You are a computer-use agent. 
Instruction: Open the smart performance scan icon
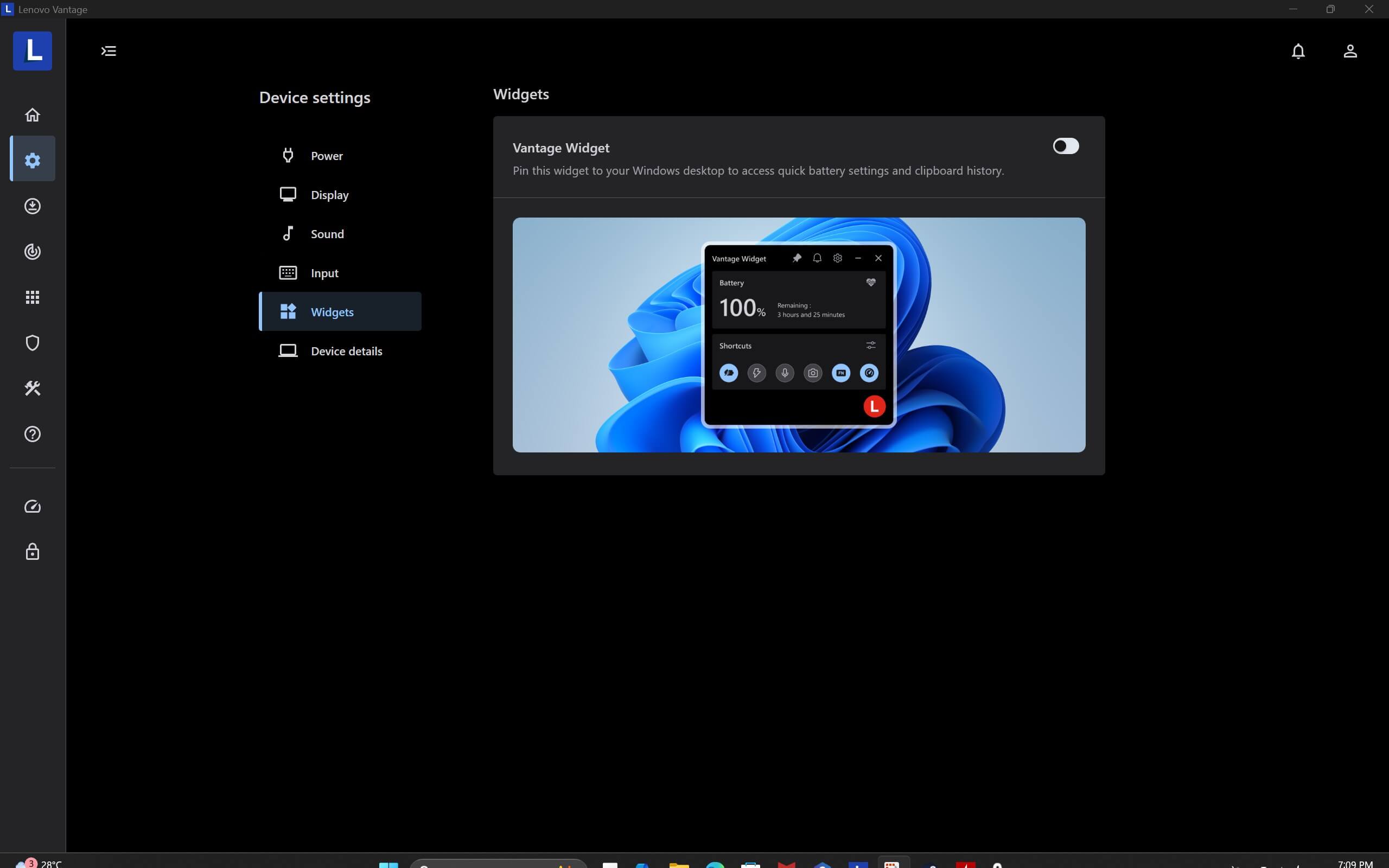32,251
